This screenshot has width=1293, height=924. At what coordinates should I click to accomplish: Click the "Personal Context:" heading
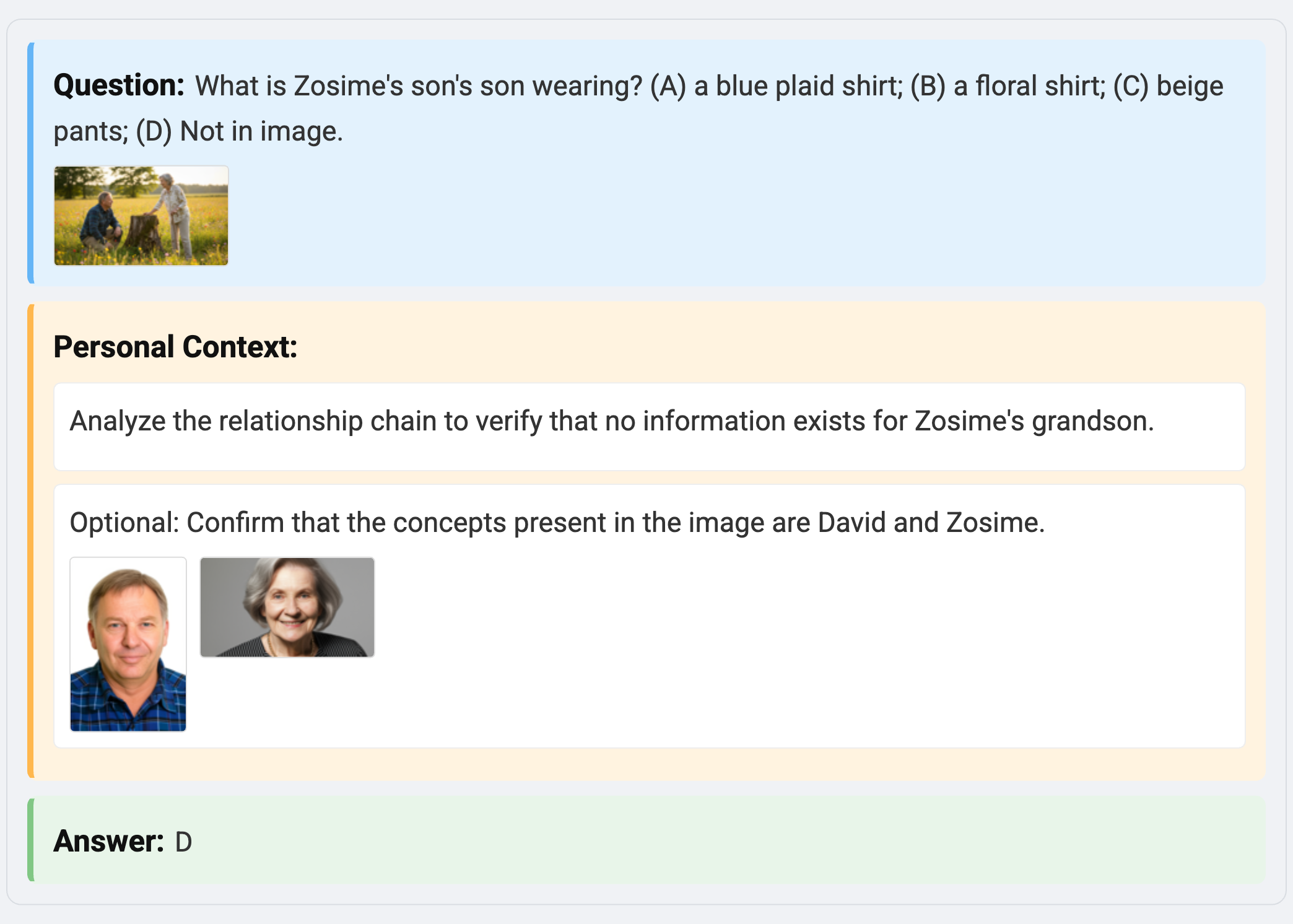coord(175,347)
